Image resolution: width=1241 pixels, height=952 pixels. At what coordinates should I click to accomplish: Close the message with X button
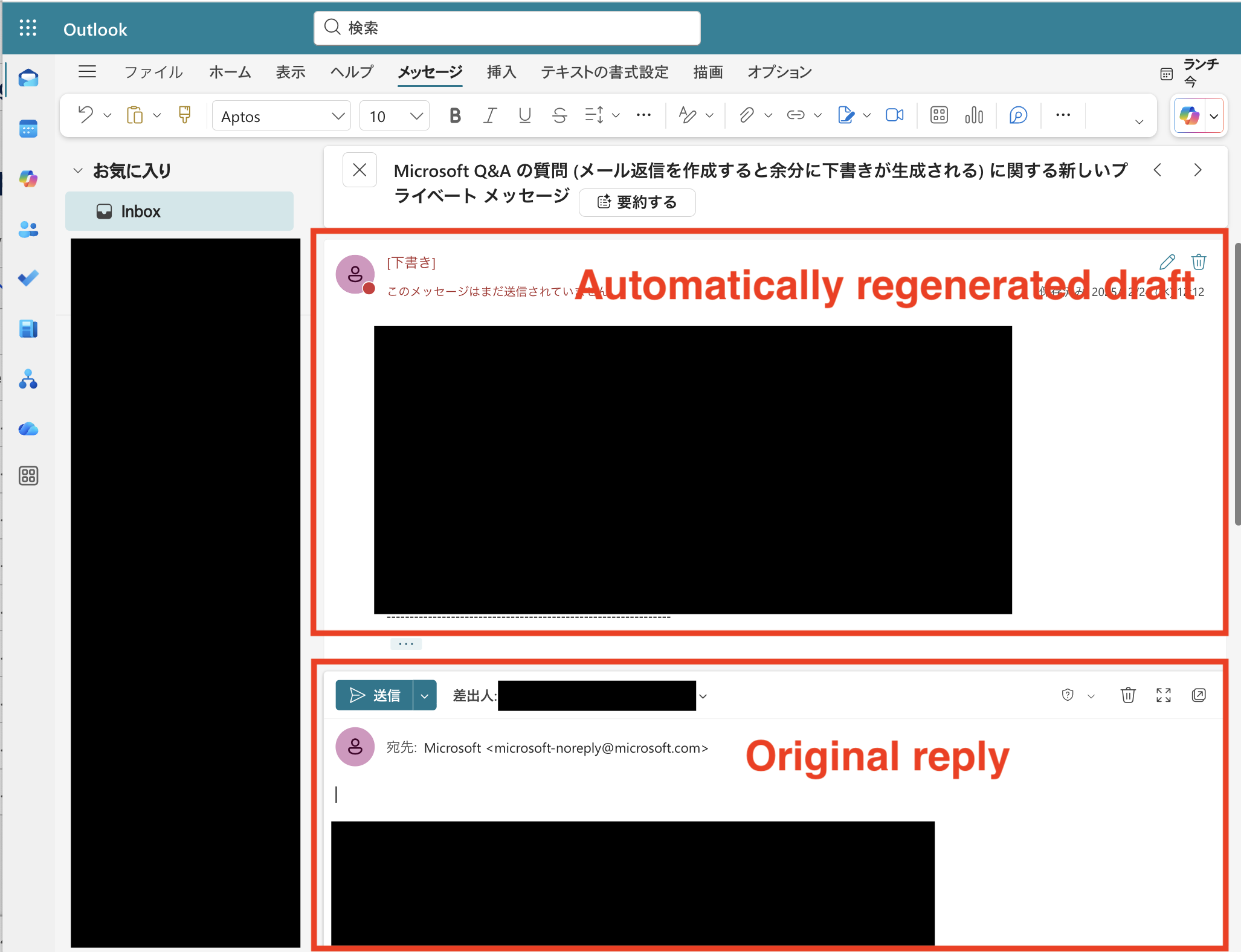[359, 170]
